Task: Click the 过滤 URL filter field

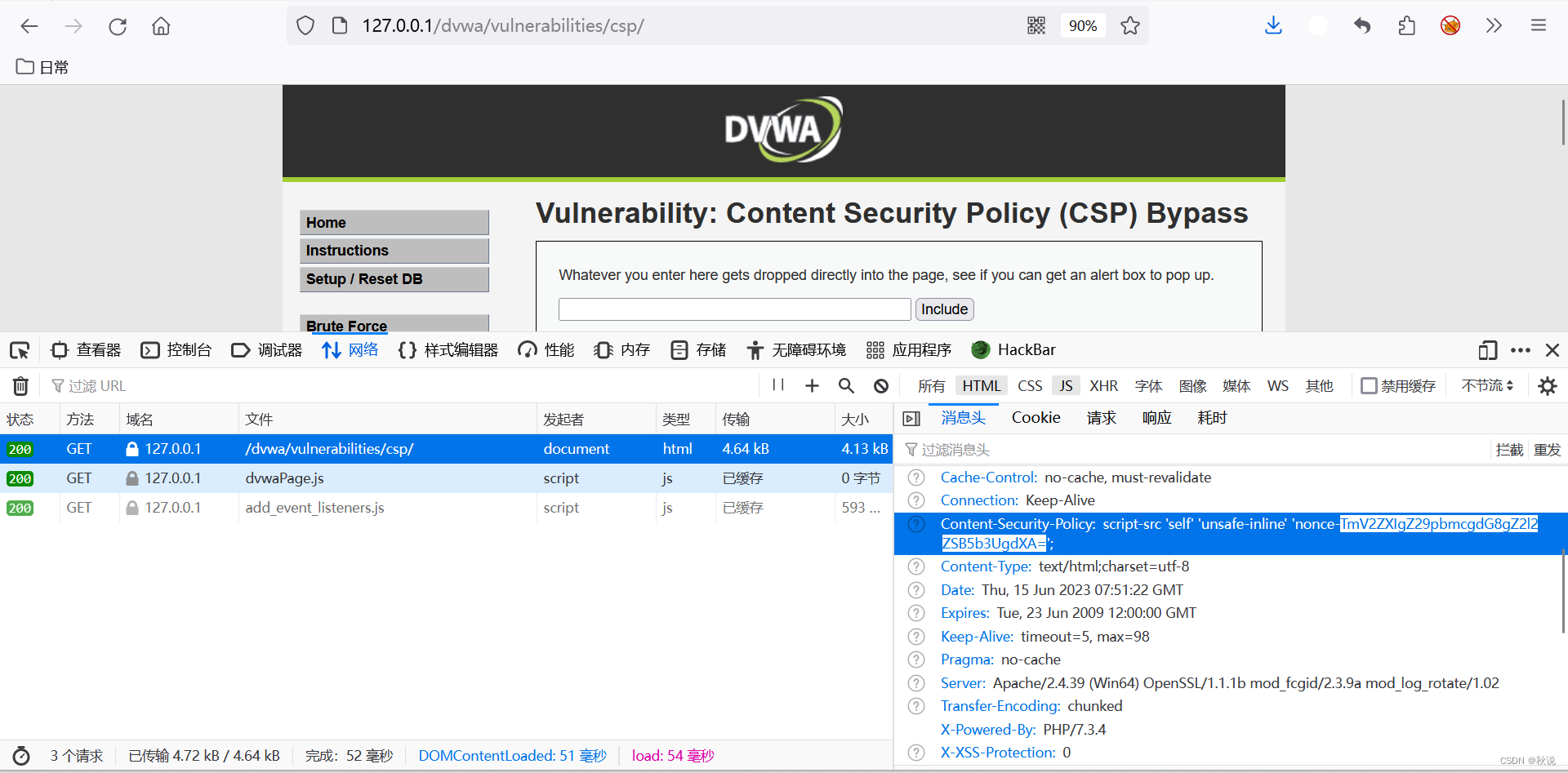Action: coord(400,386)
